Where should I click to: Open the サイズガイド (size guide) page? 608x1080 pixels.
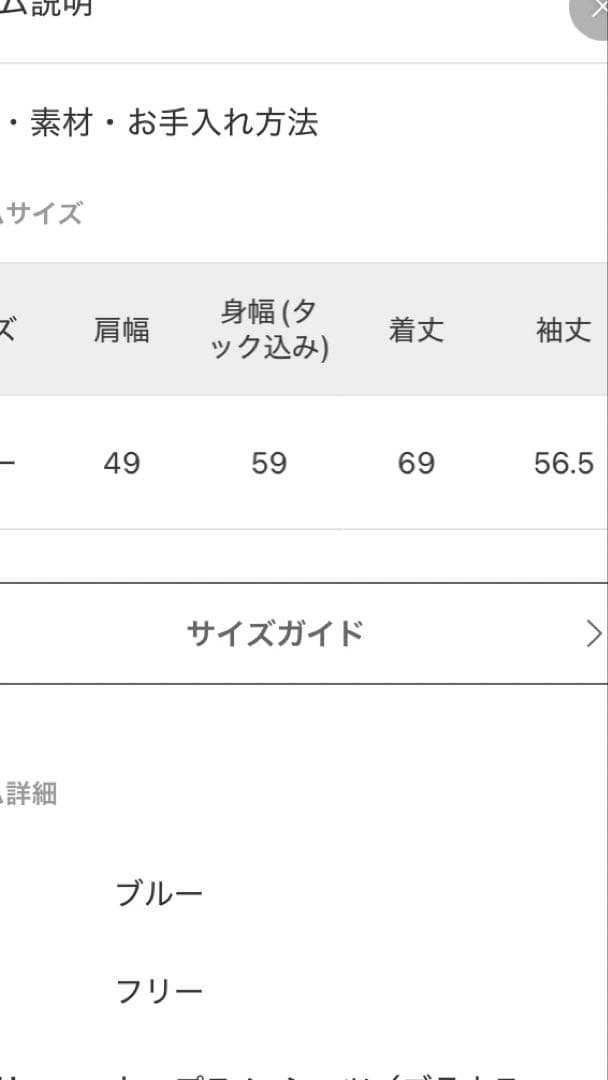(x=275, y=632)
